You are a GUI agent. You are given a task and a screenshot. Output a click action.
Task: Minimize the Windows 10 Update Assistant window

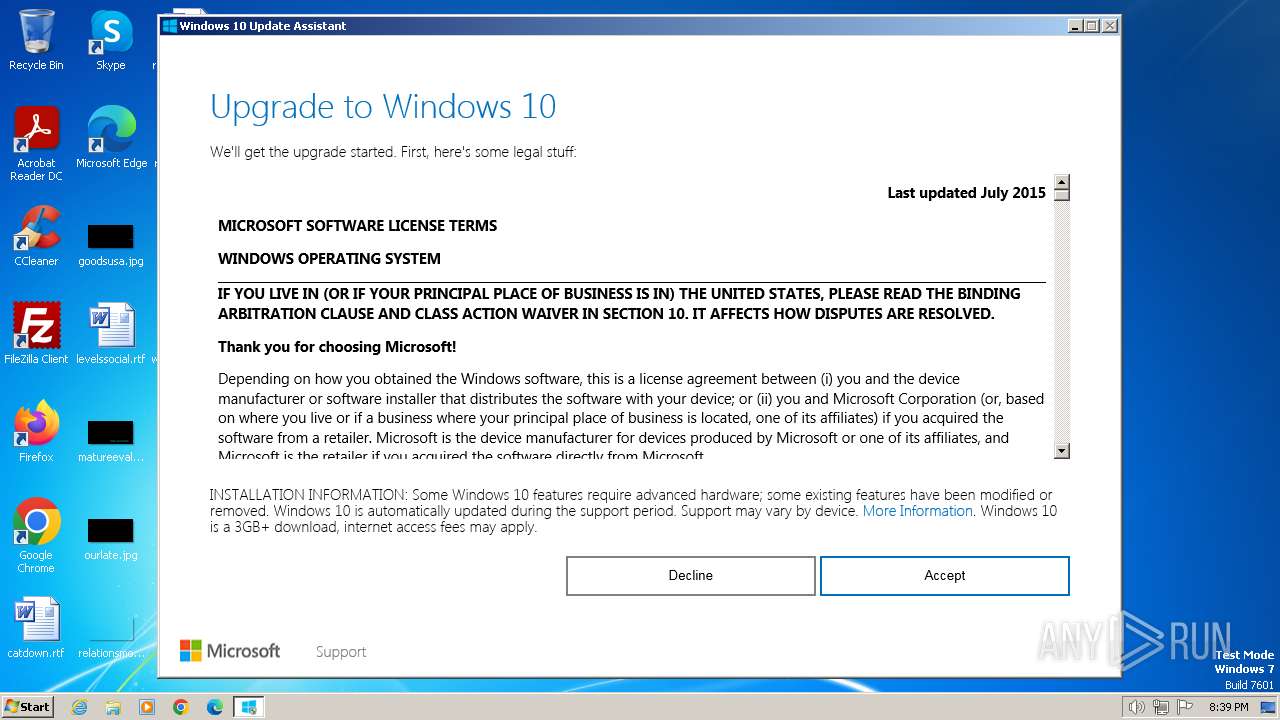(1075, 26)
